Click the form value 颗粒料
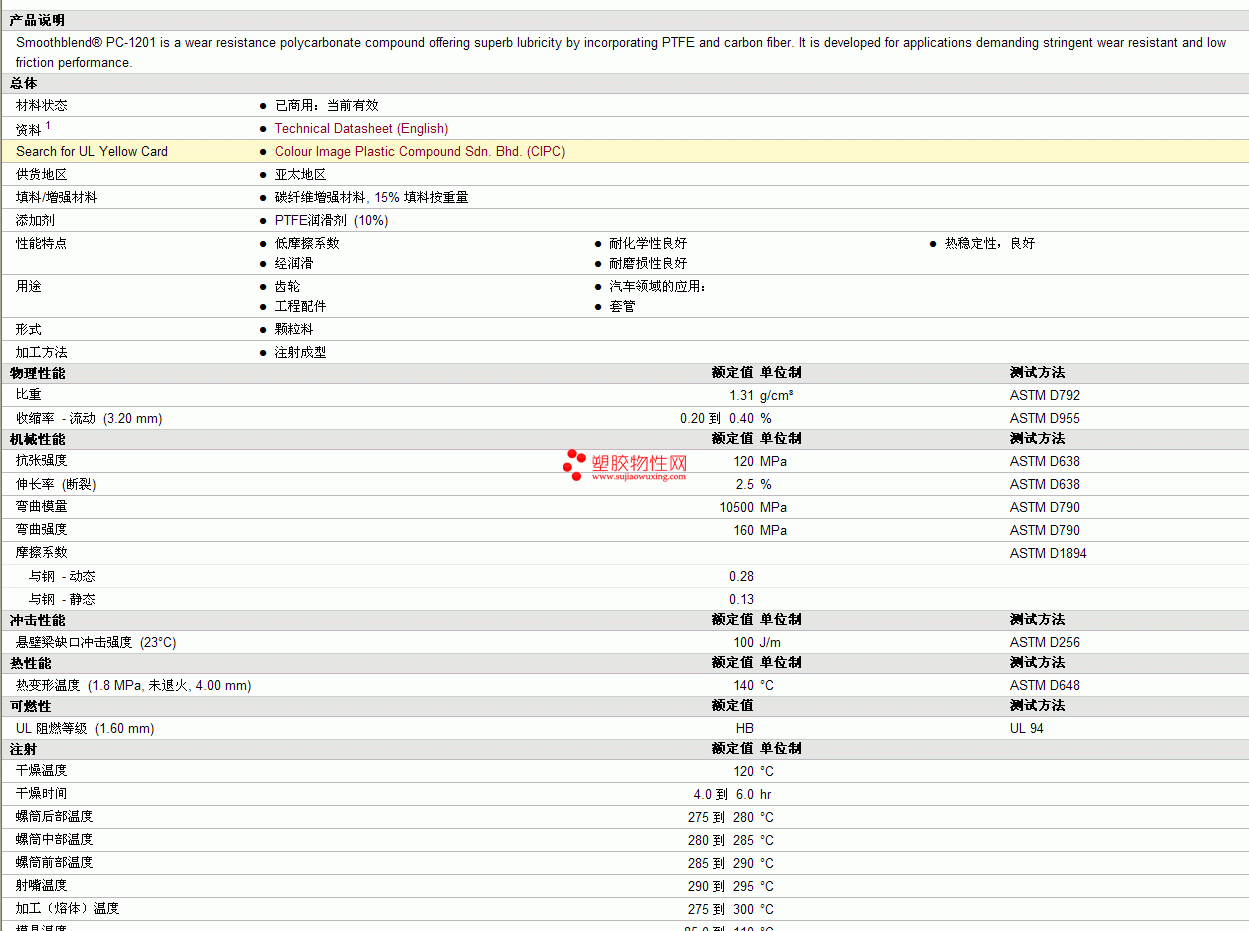The image size is (1249, 931). click(x=294, y=329)
